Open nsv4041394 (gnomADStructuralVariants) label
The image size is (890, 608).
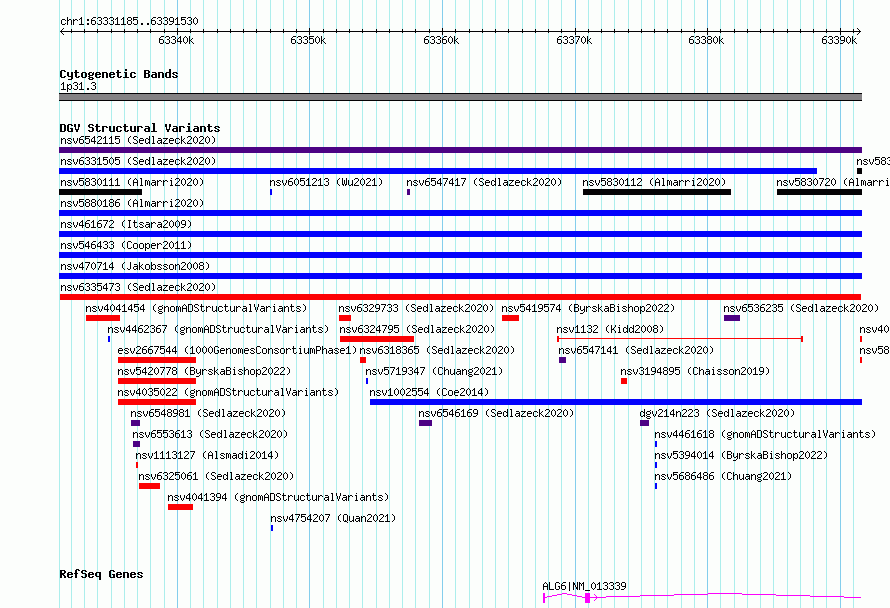(279, 497)
